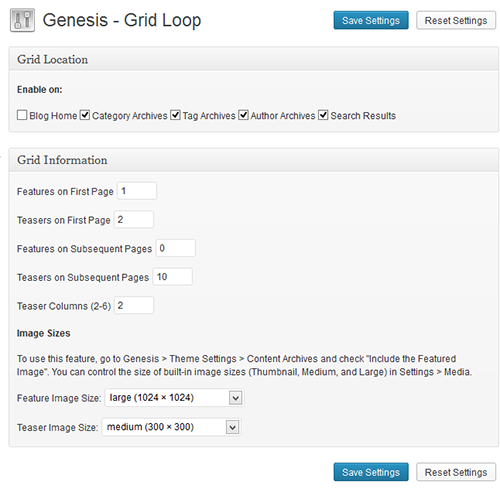Focus the Teasers on First Page field
The height and width of the screenshot is (499, 500).
[134, 219]
